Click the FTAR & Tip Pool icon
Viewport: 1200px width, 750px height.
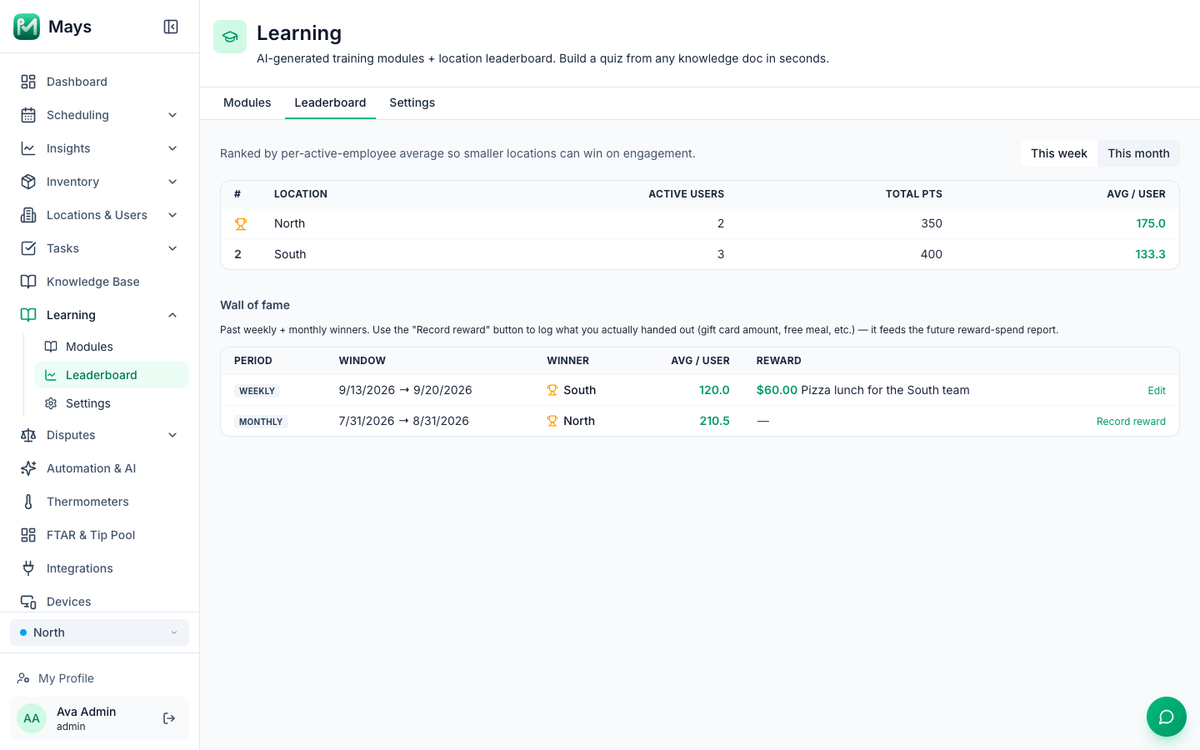coord(28,535)
